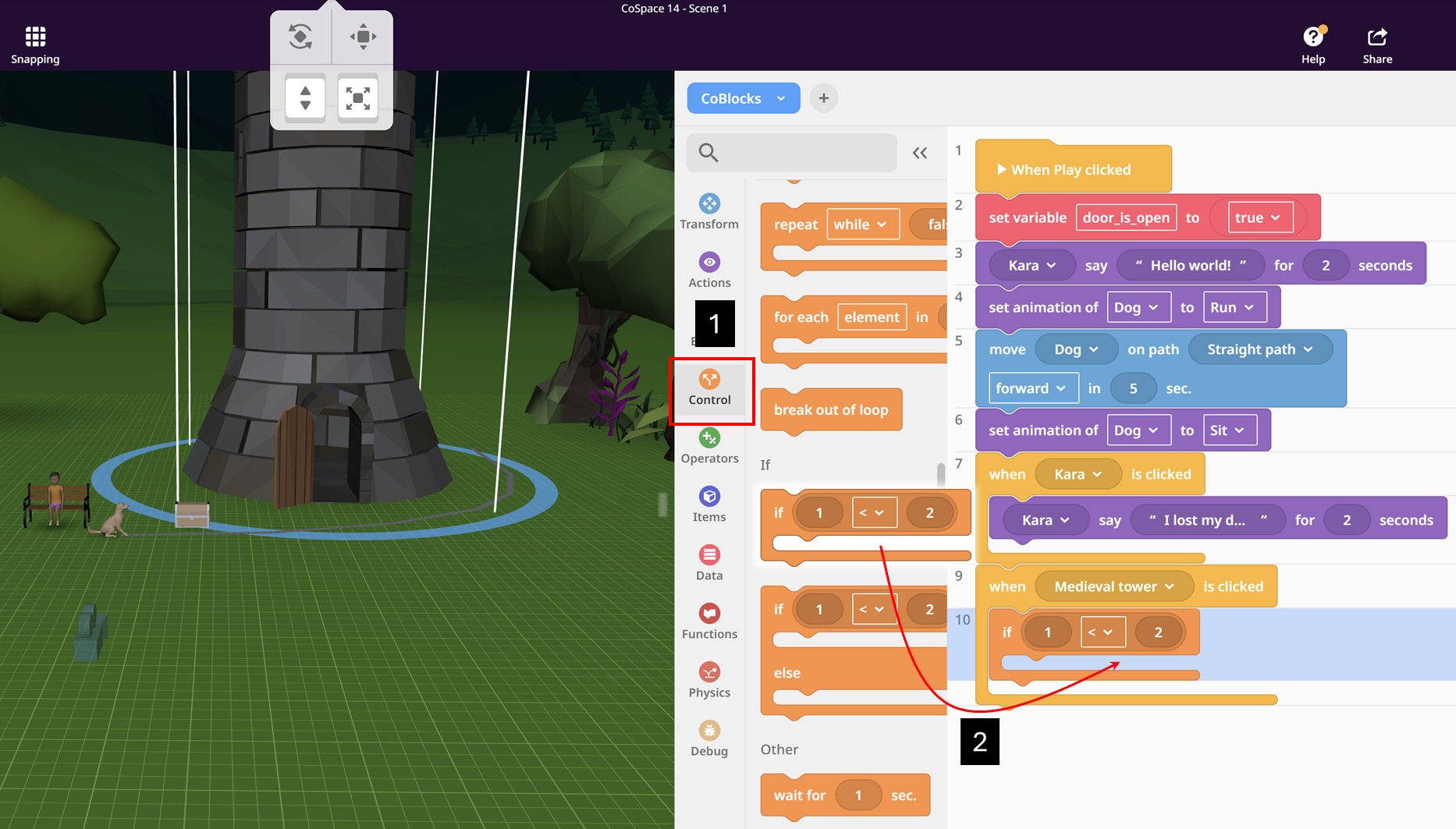Open the 'Medieval tower' object dropdown
Image resolution: width=1456 pixels, height=829 pixels.
point(1113,586)
